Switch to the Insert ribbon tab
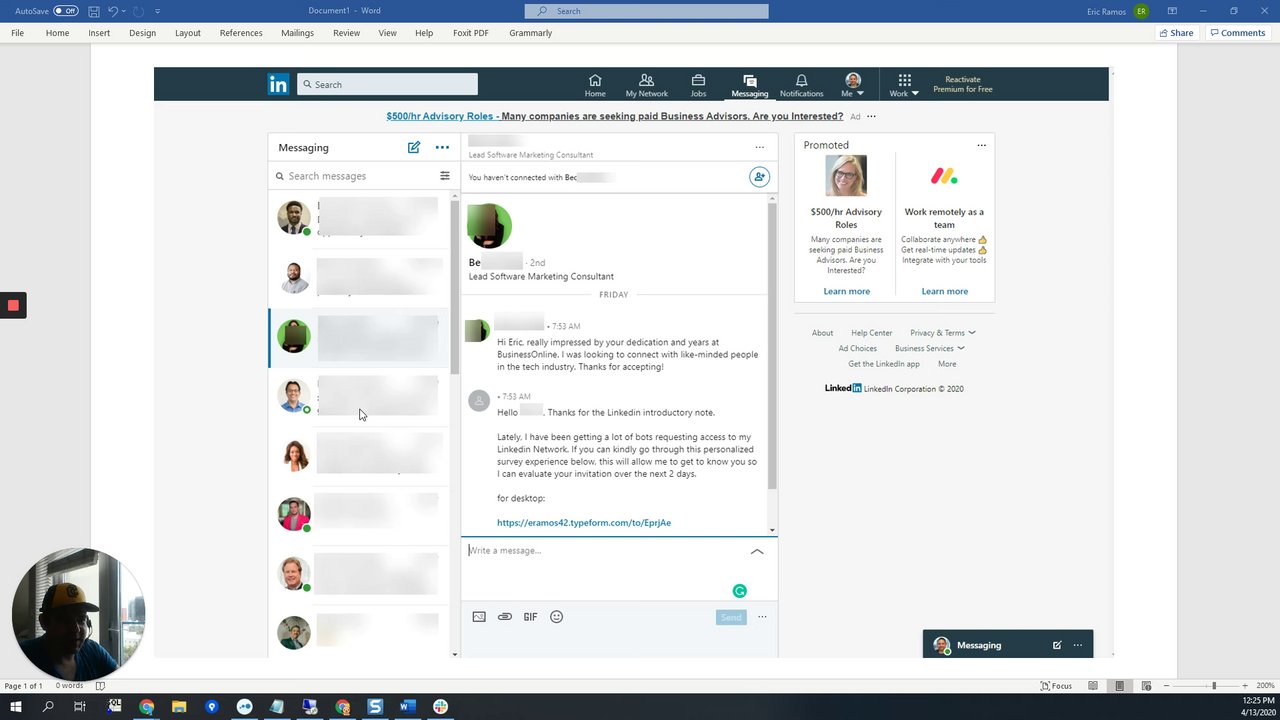The height and width of the screenshot is (720, 1280). tap(99, 33)
